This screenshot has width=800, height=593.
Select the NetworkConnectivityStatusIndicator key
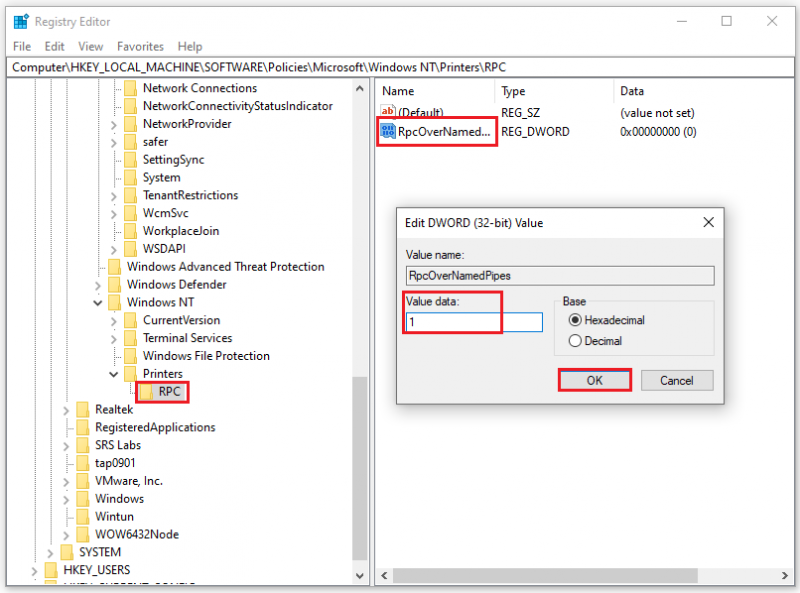(x=238, y=106)
